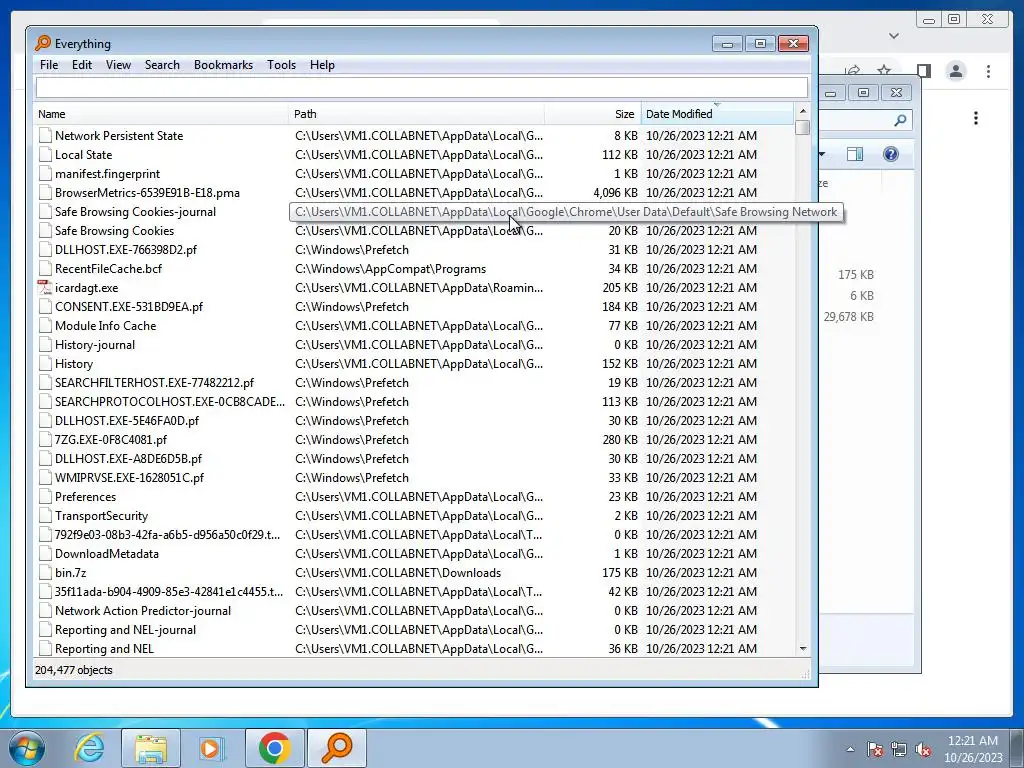
Task: Click the Explorer search magnifier icon
Action: [901, 120]
